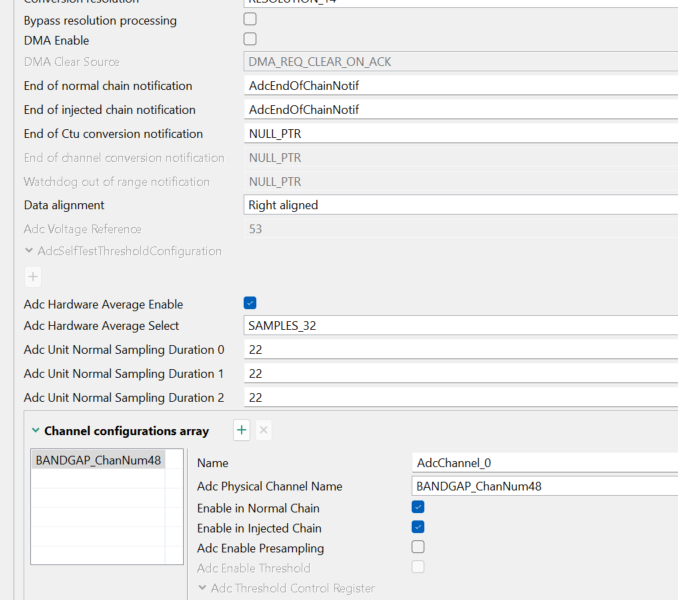
Task: Click the End of normal chain notification field
Action: [460, 86]
